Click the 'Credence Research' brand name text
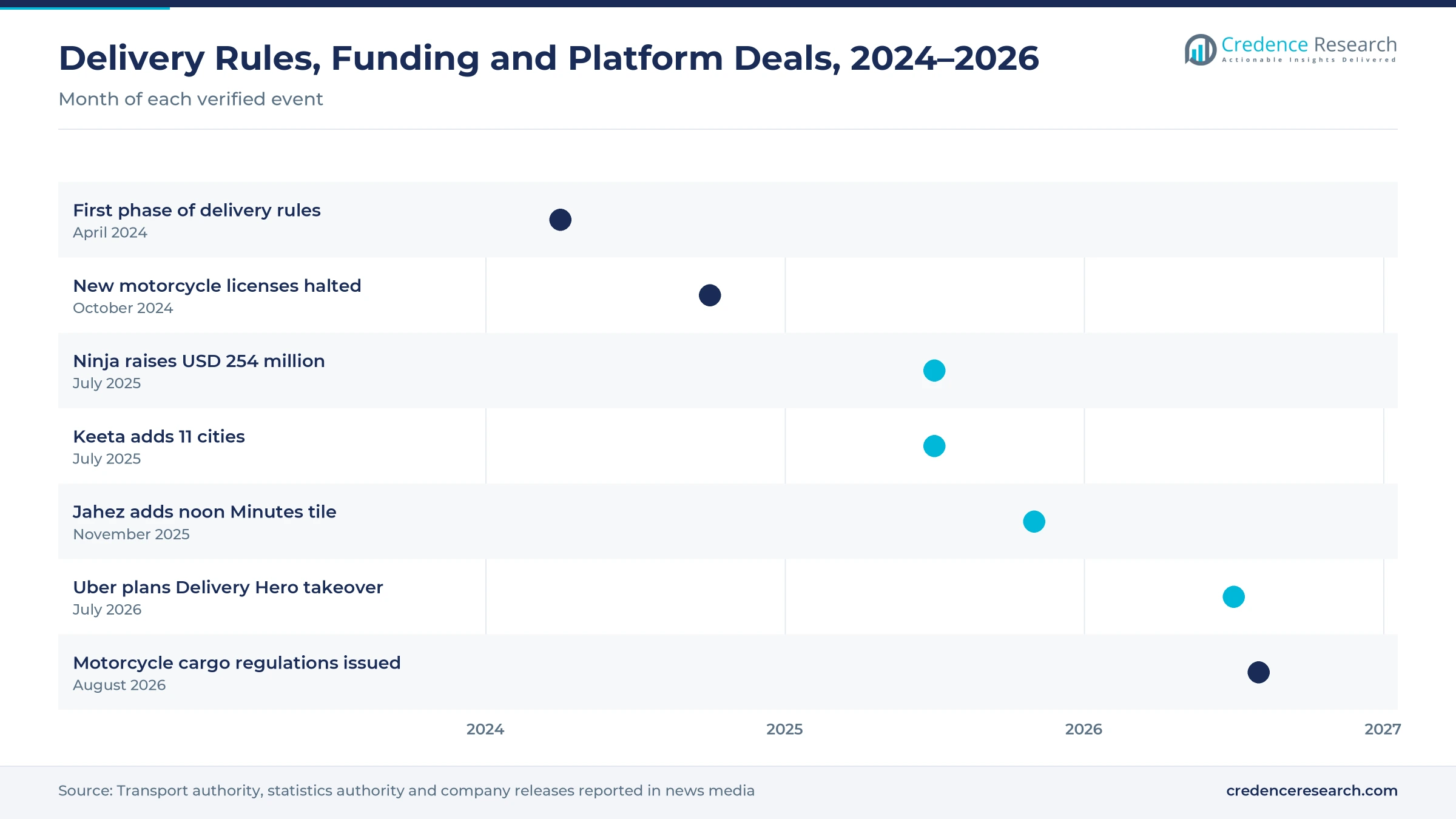1456x819 pixels. tap(1309, 45)
